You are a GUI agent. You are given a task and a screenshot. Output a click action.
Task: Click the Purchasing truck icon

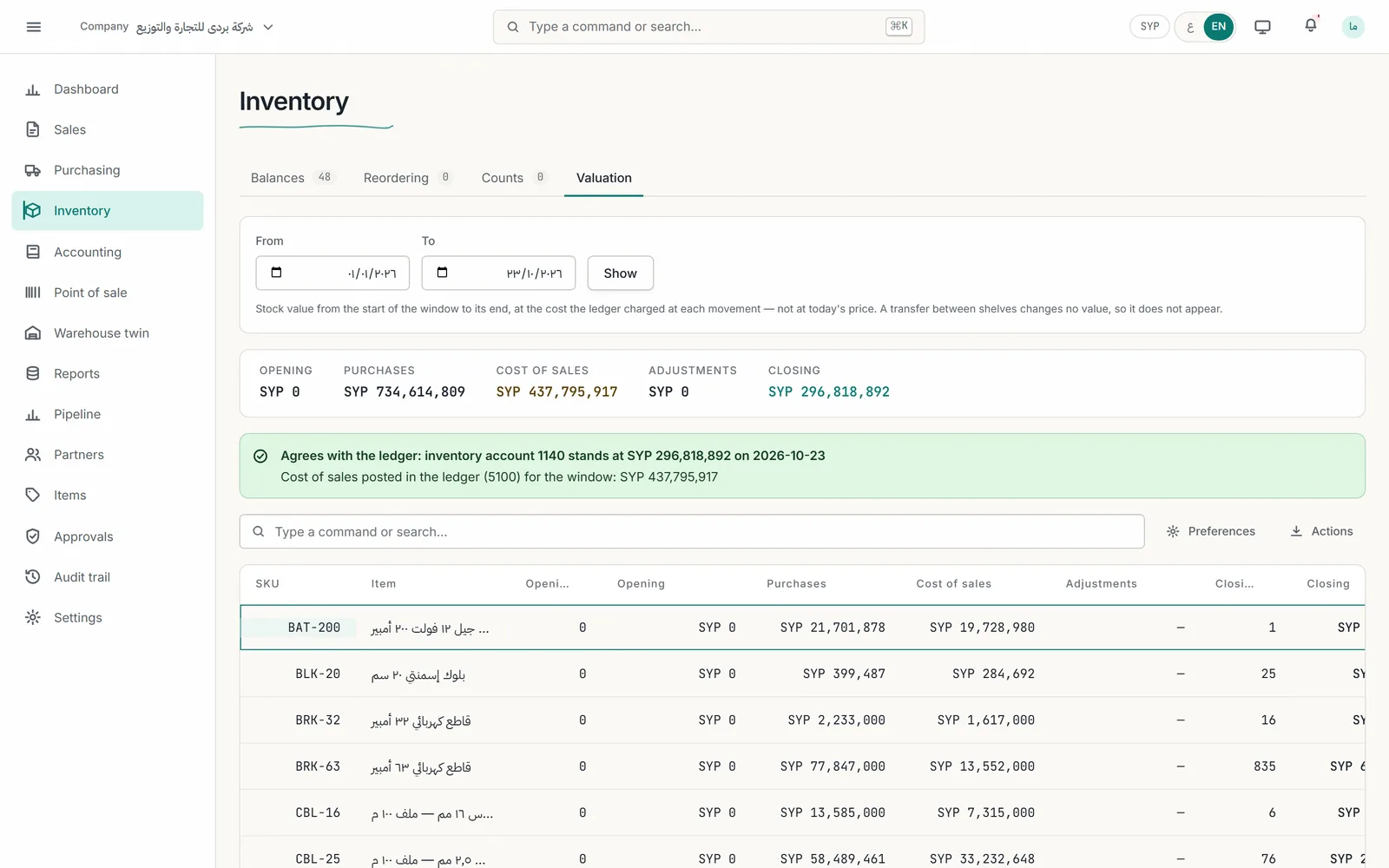[x=33, y=170]
